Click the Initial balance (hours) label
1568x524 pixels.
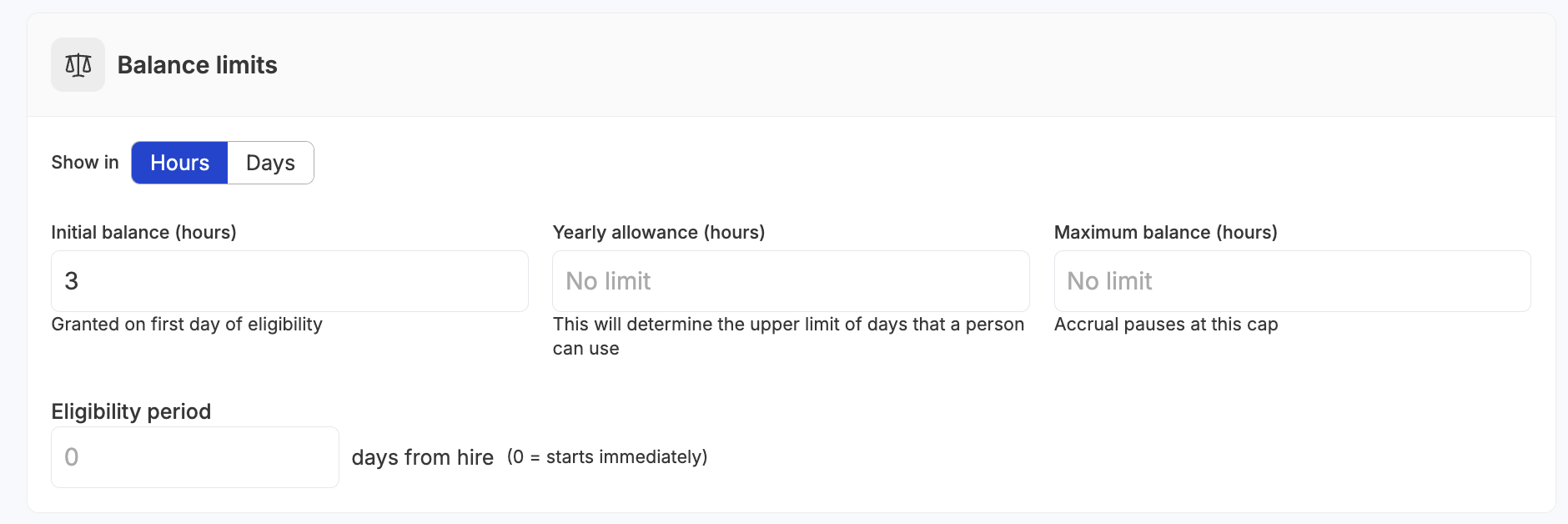coord(143,233)
